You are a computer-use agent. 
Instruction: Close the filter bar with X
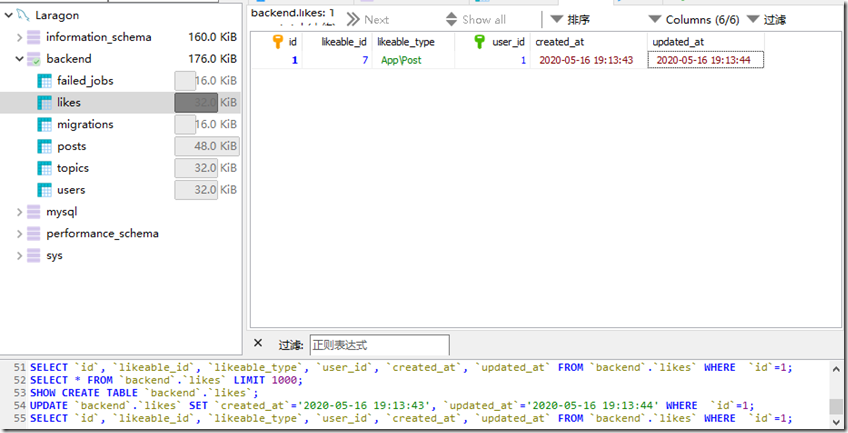click(258, 343)
